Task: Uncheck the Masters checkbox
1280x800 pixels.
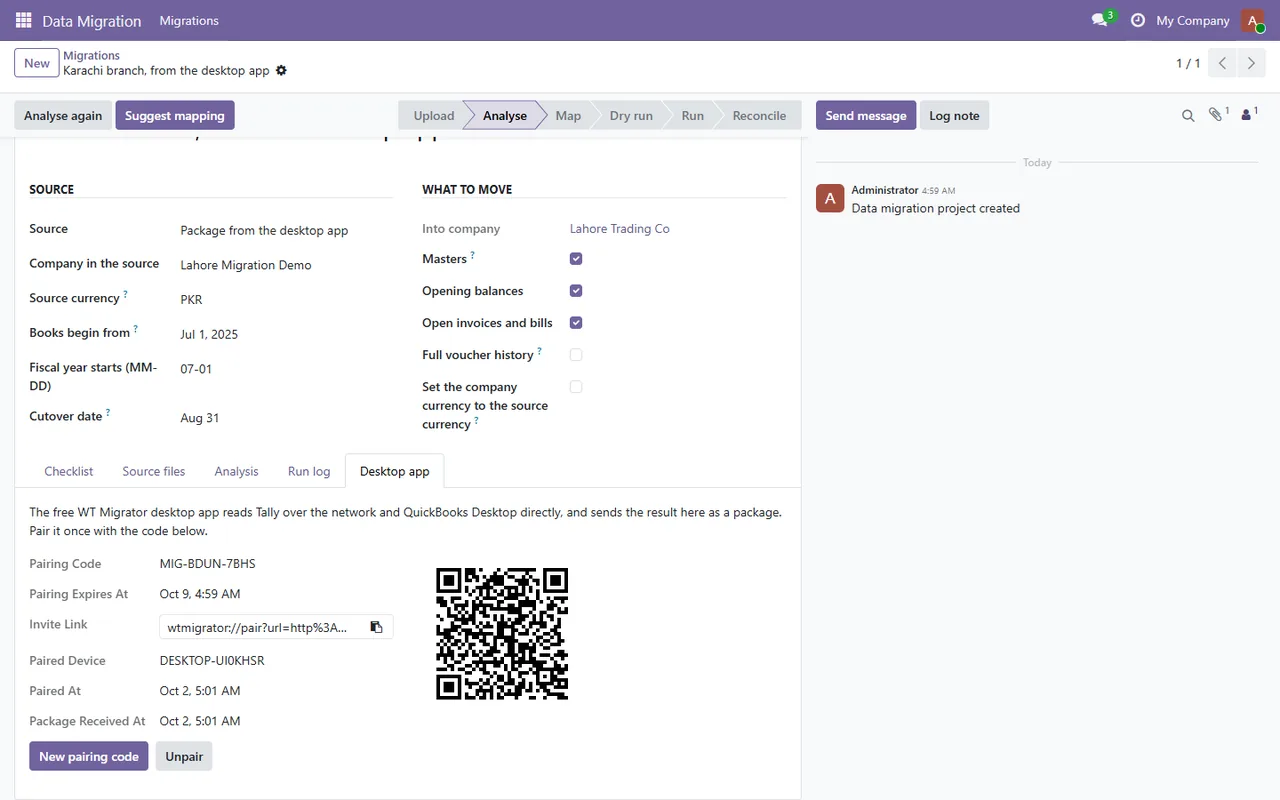Action: point(576,259)
